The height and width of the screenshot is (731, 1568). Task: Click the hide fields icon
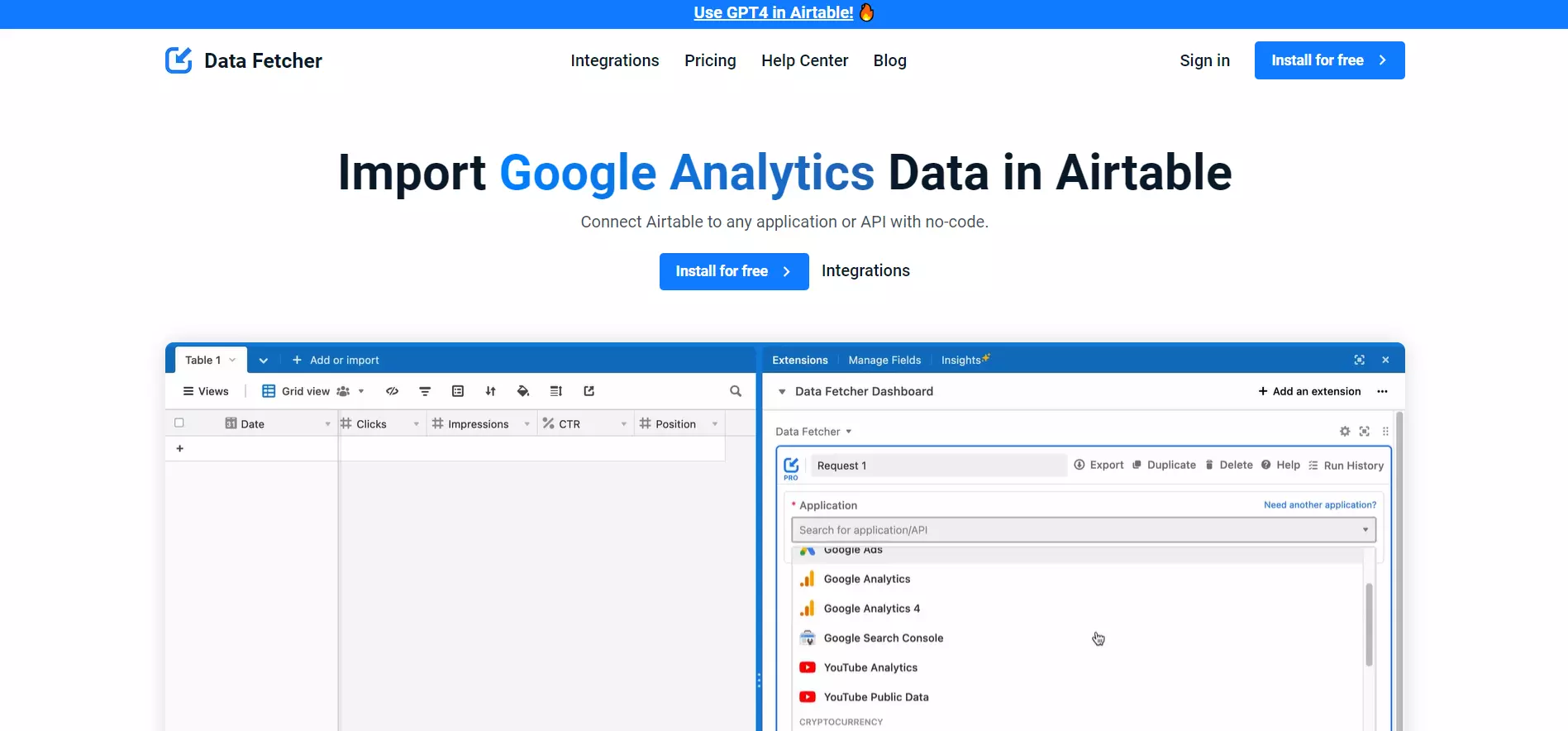[393, 391]
